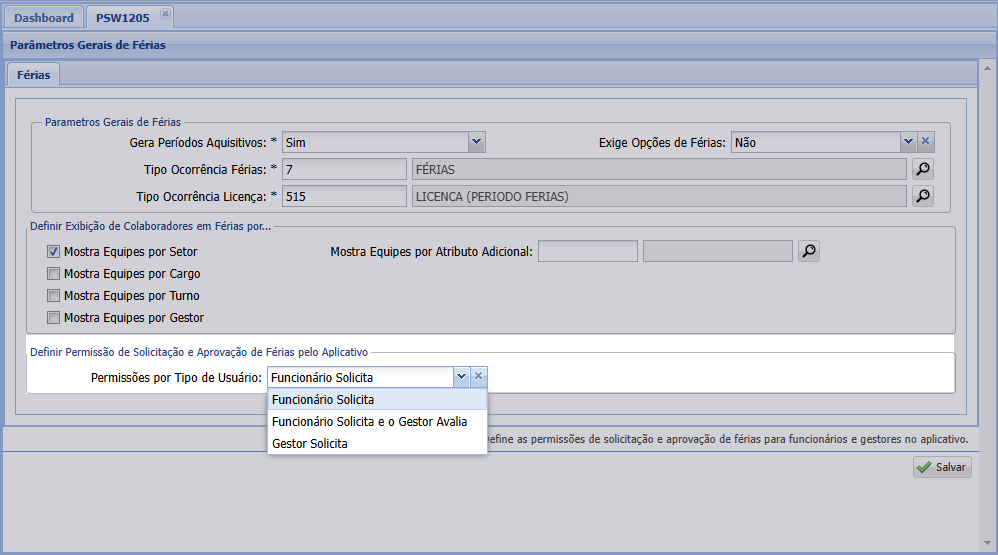Enable Mostra Equipes por Cargo
Screen dimensions: 998x555
53,274
